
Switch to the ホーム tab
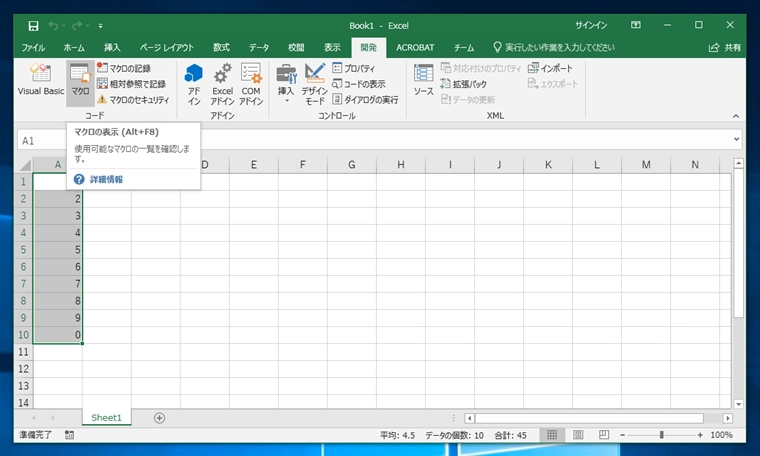(74, 47)
